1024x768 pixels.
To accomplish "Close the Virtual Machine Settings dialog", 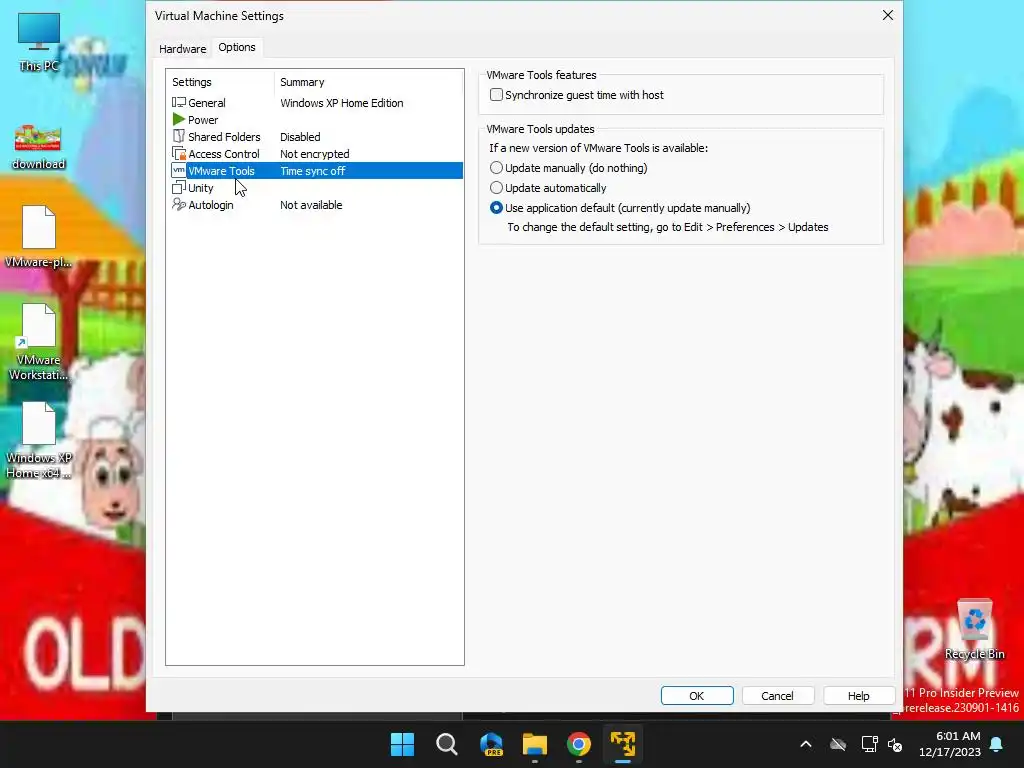I will coord(888,15).
